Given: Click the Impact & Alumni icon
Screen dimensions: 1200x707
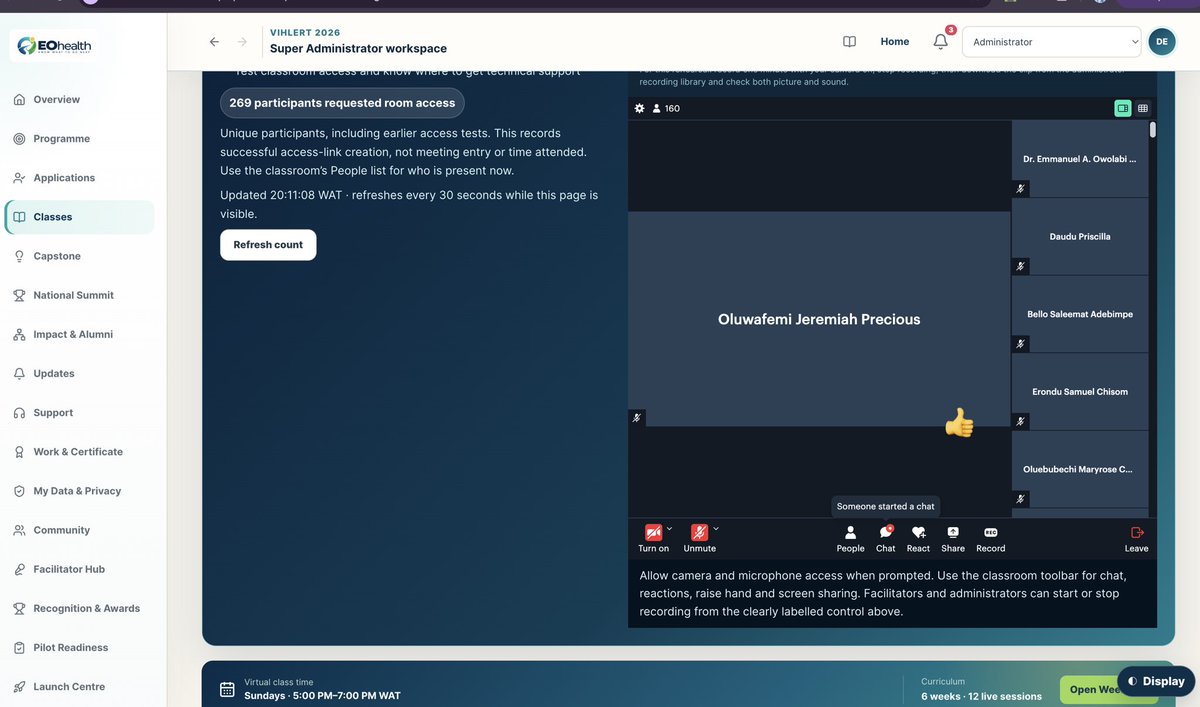Looking at the screenshot, I should coord(19,334).
